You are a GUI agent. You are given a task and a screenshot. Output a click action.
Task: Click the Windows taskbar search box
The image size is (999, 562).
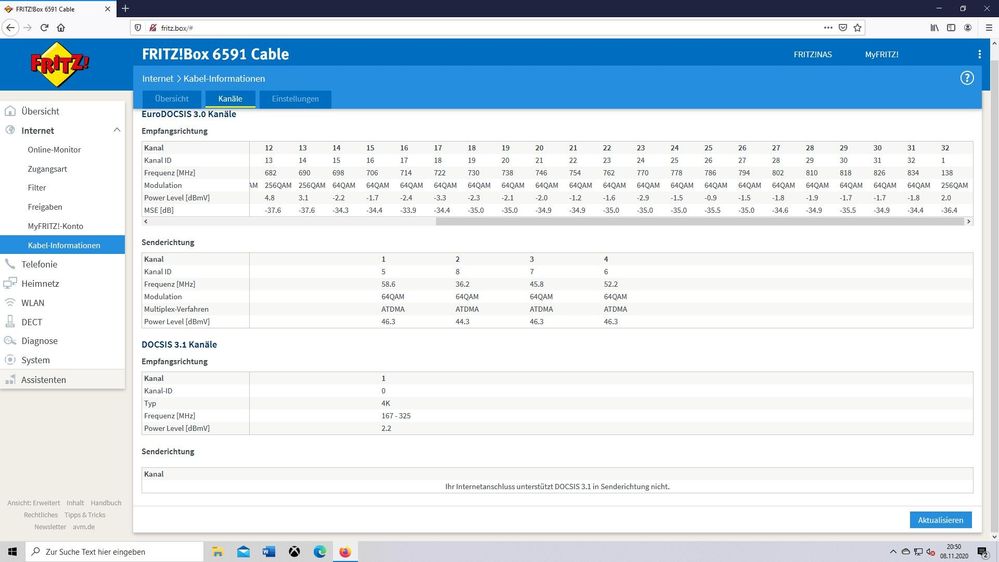coord(115,551)
